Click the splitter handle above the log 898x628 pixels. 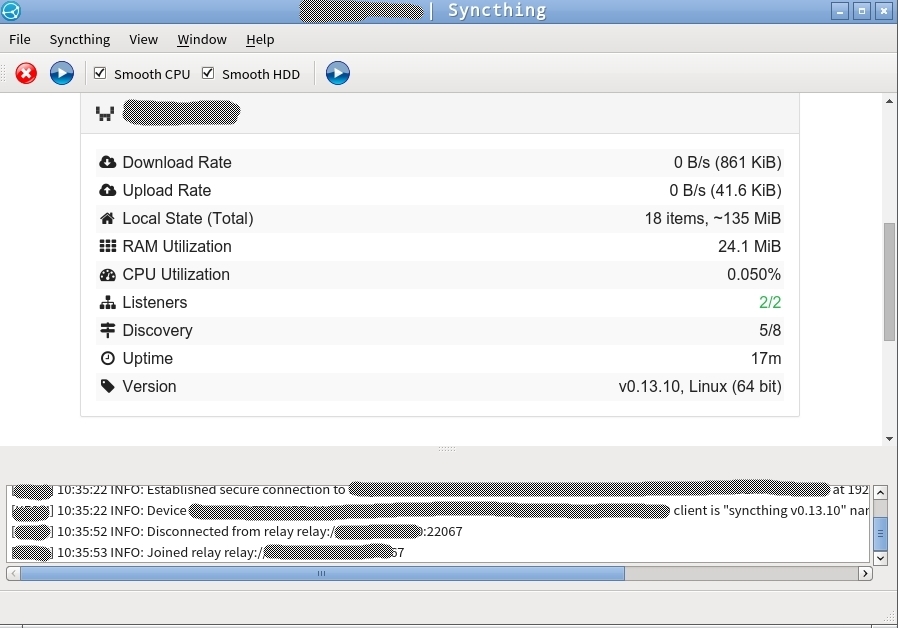coord(447,449)
